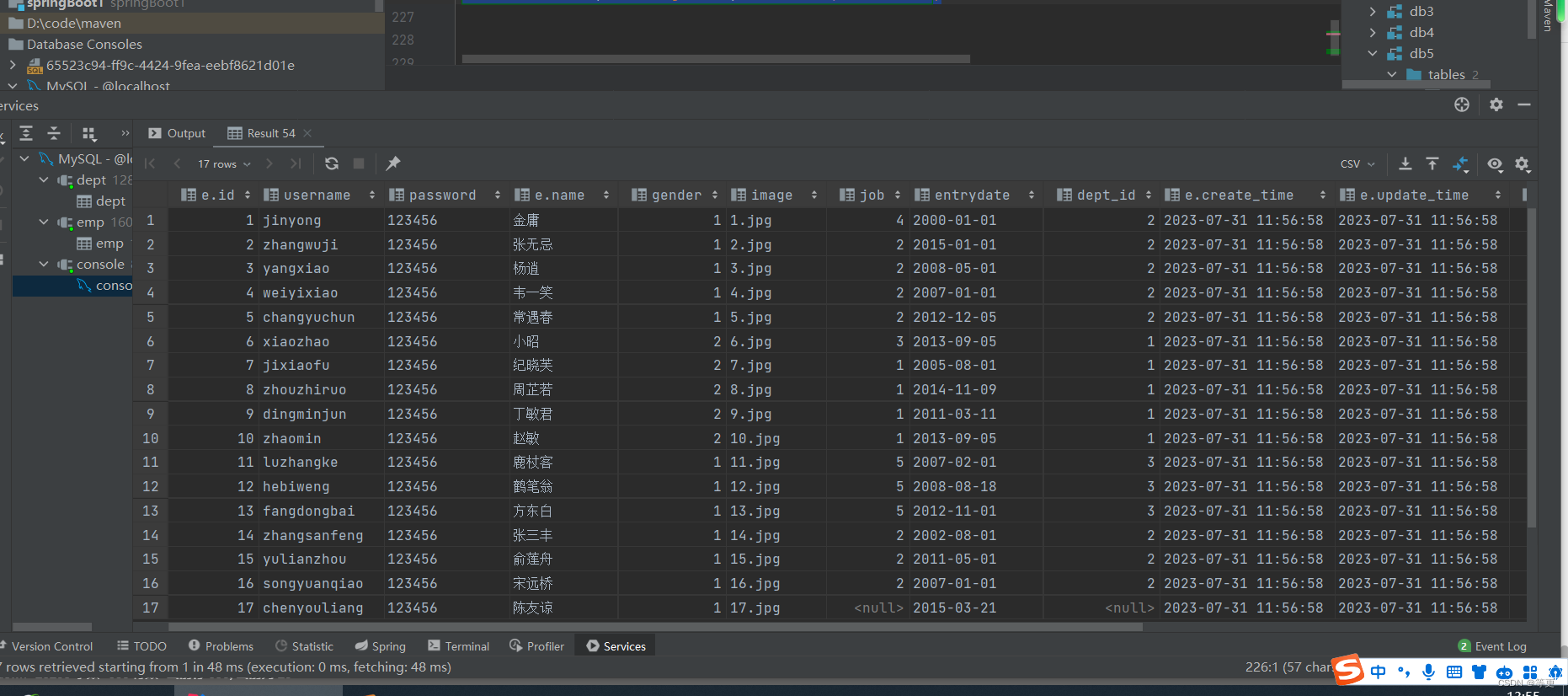
Task: Open the Group By services icon
Action: (89, 133)
